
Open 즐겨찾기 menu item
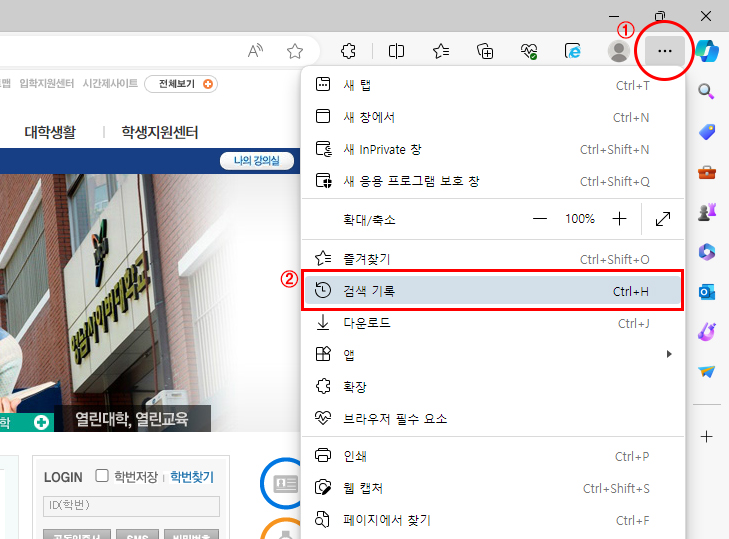[493, 259]
